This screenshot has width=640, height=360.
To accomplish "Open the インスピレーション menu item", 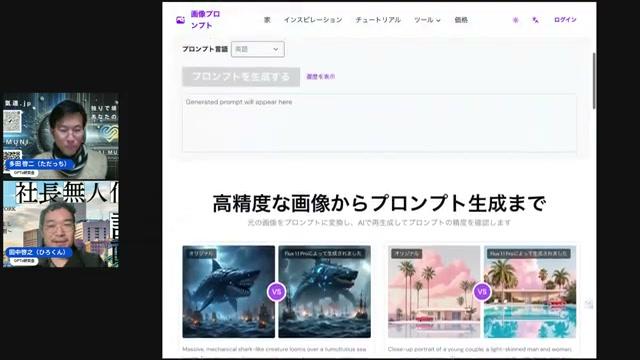I will point(313,20).
